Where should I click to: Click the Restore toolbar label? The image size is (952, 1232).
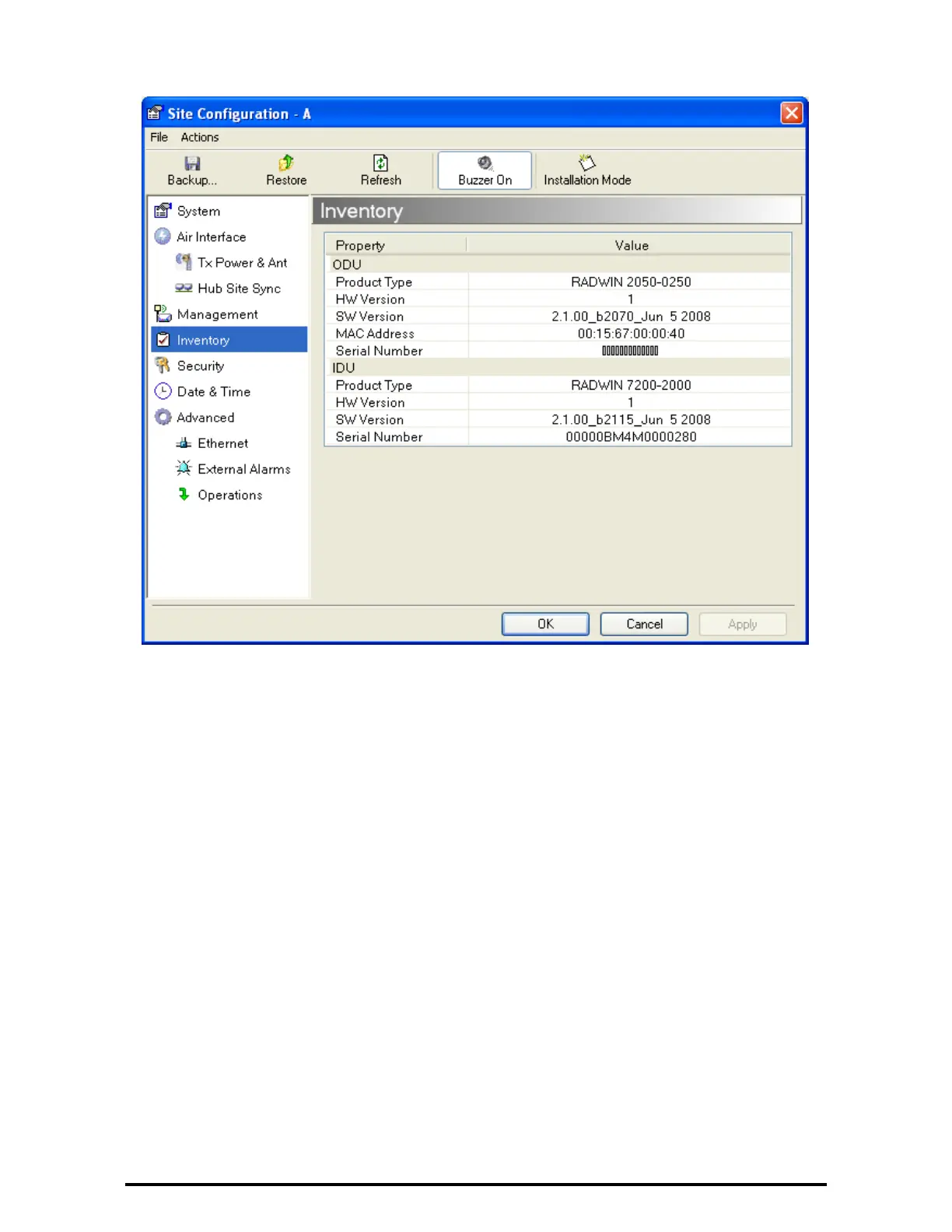[x=286, y=180]
